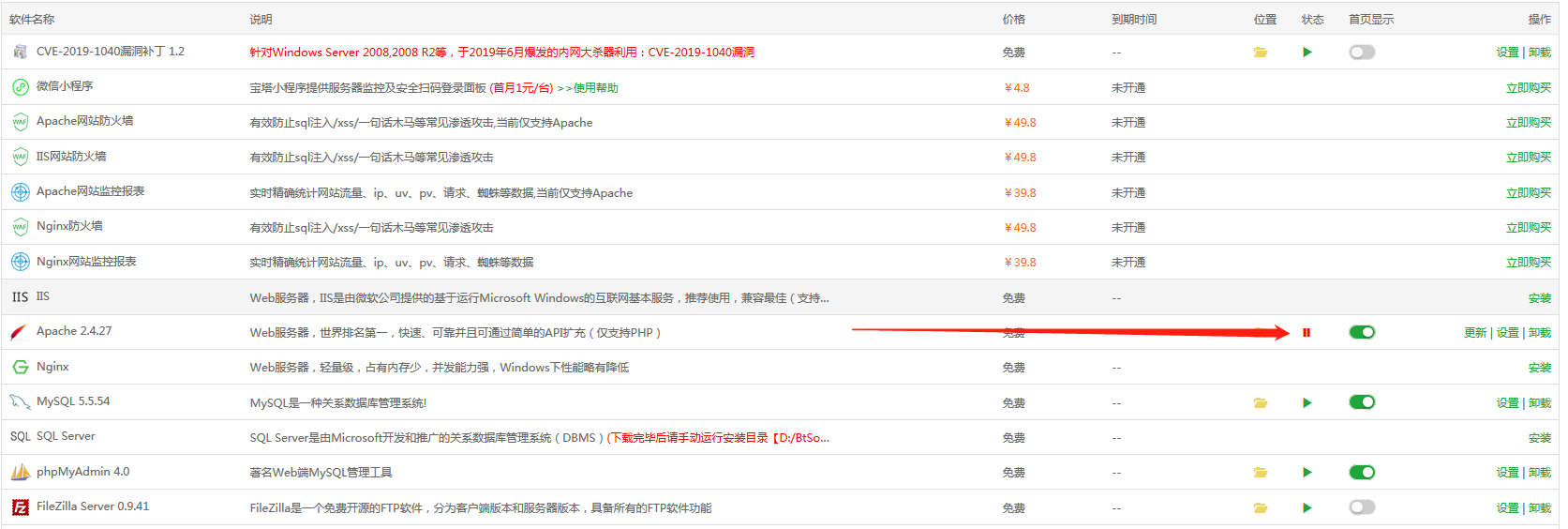Open 设置 for FileZilla Server
The height and width of the screenshot is (529, 1568).
point(1507,508)
